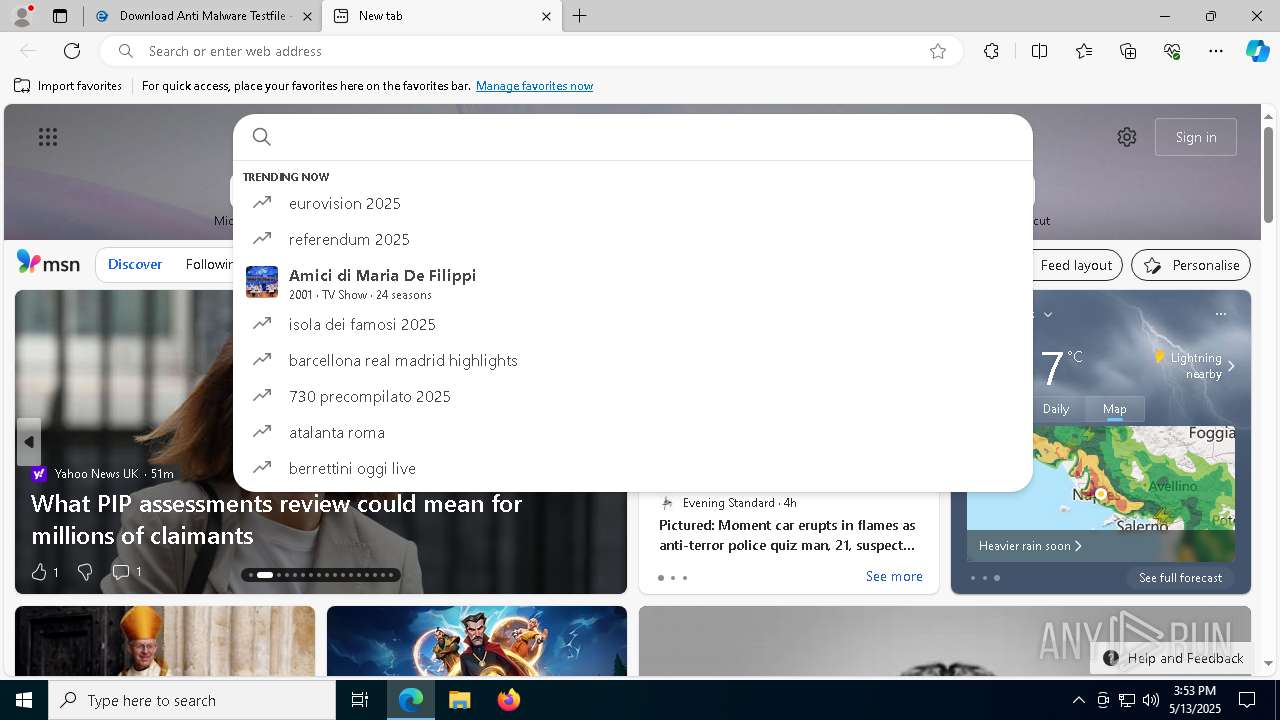Open Task View on taskbar
This screenshot has width=1280, height=720.
click(x=360, y=700)
